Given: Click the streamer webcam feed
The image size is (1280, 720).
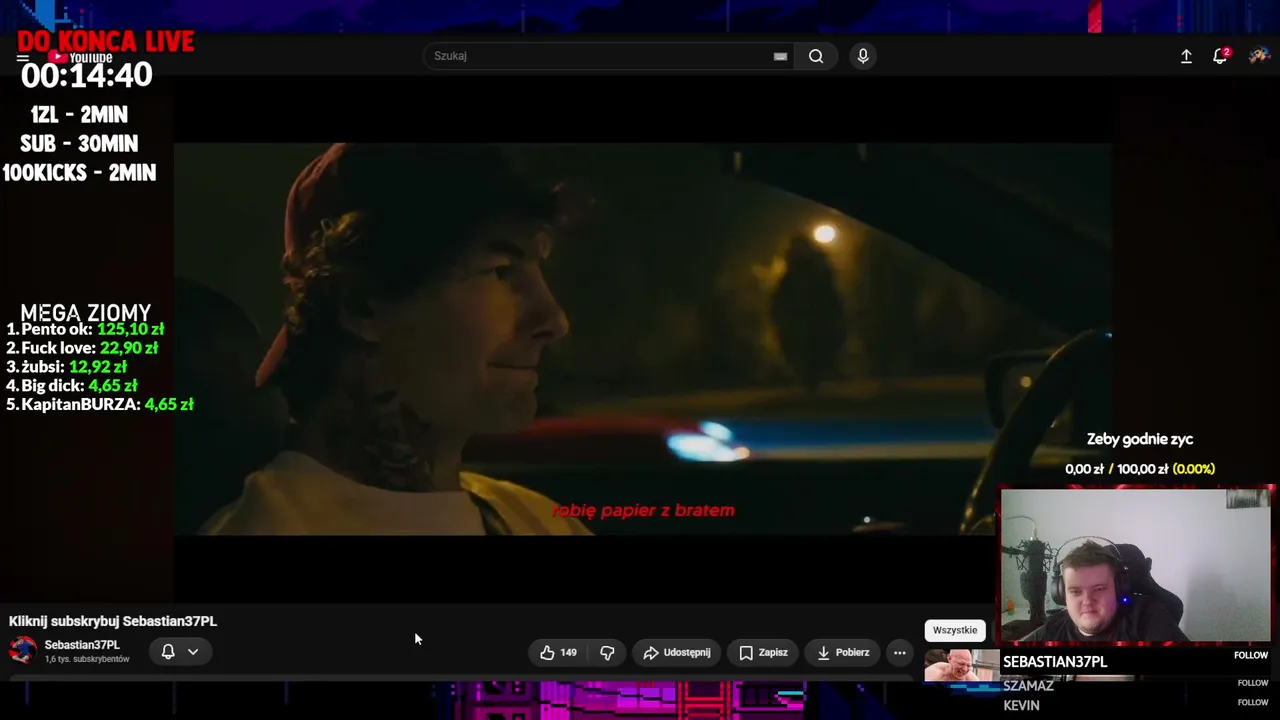Looking at the screenshot, I should tap(1136, 565).
